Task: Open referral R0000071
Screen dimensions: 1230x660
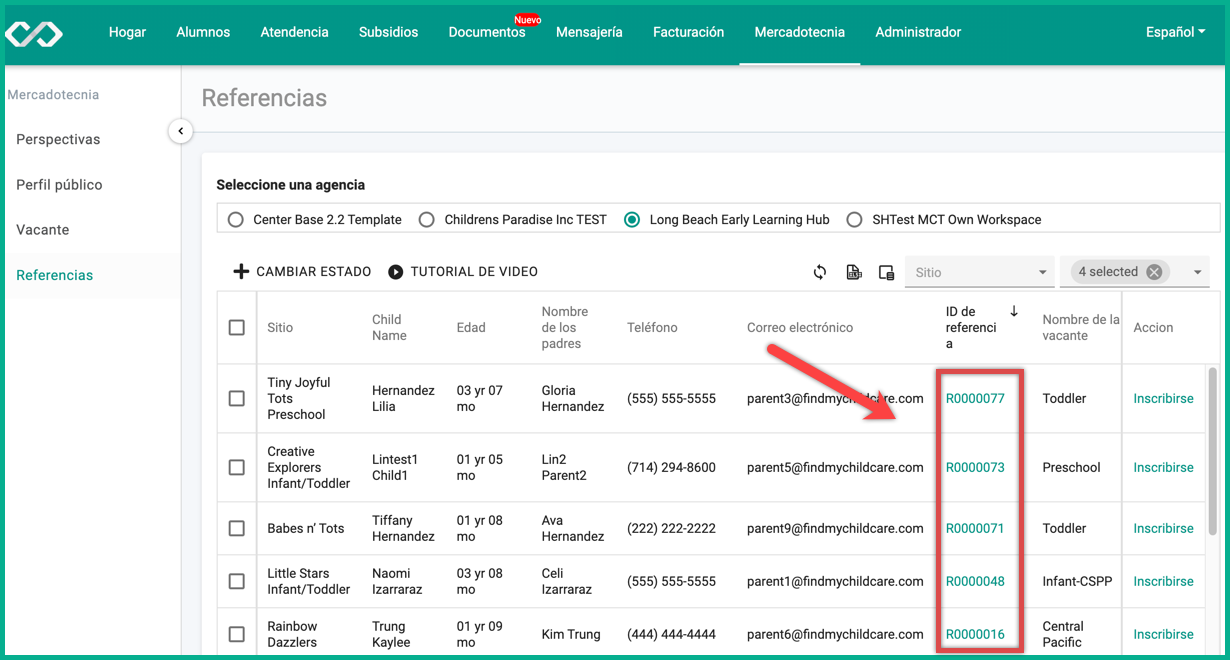Action: (x=975, y=528)
